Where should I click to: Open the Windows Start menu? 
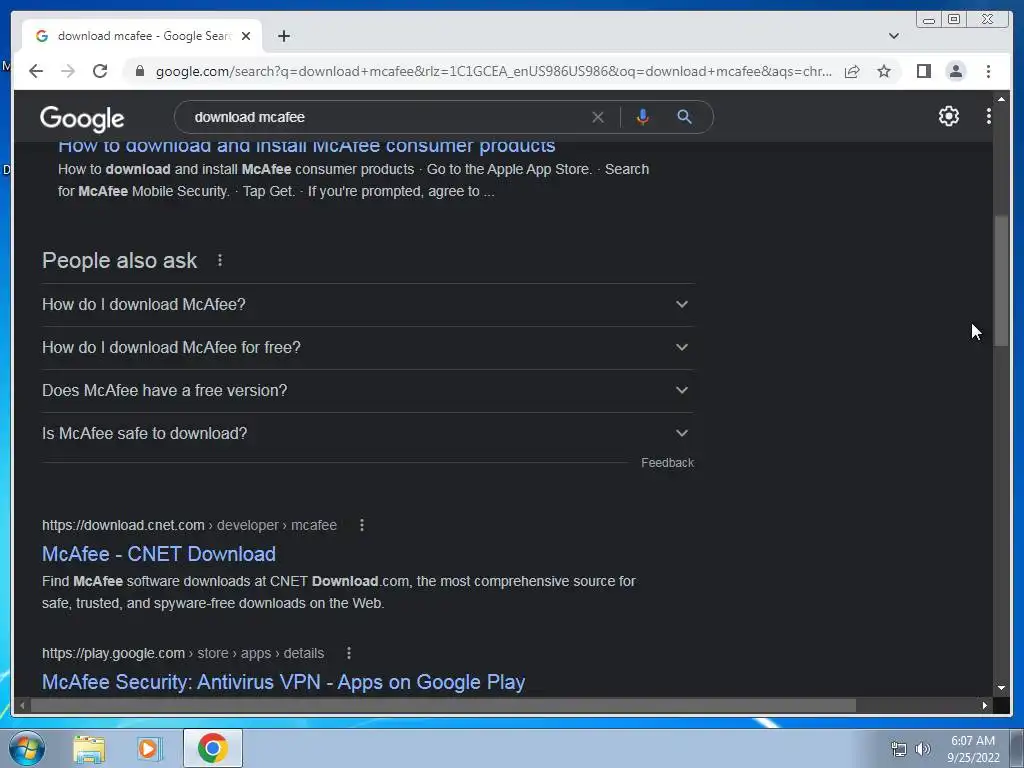[x=25, y=748]
